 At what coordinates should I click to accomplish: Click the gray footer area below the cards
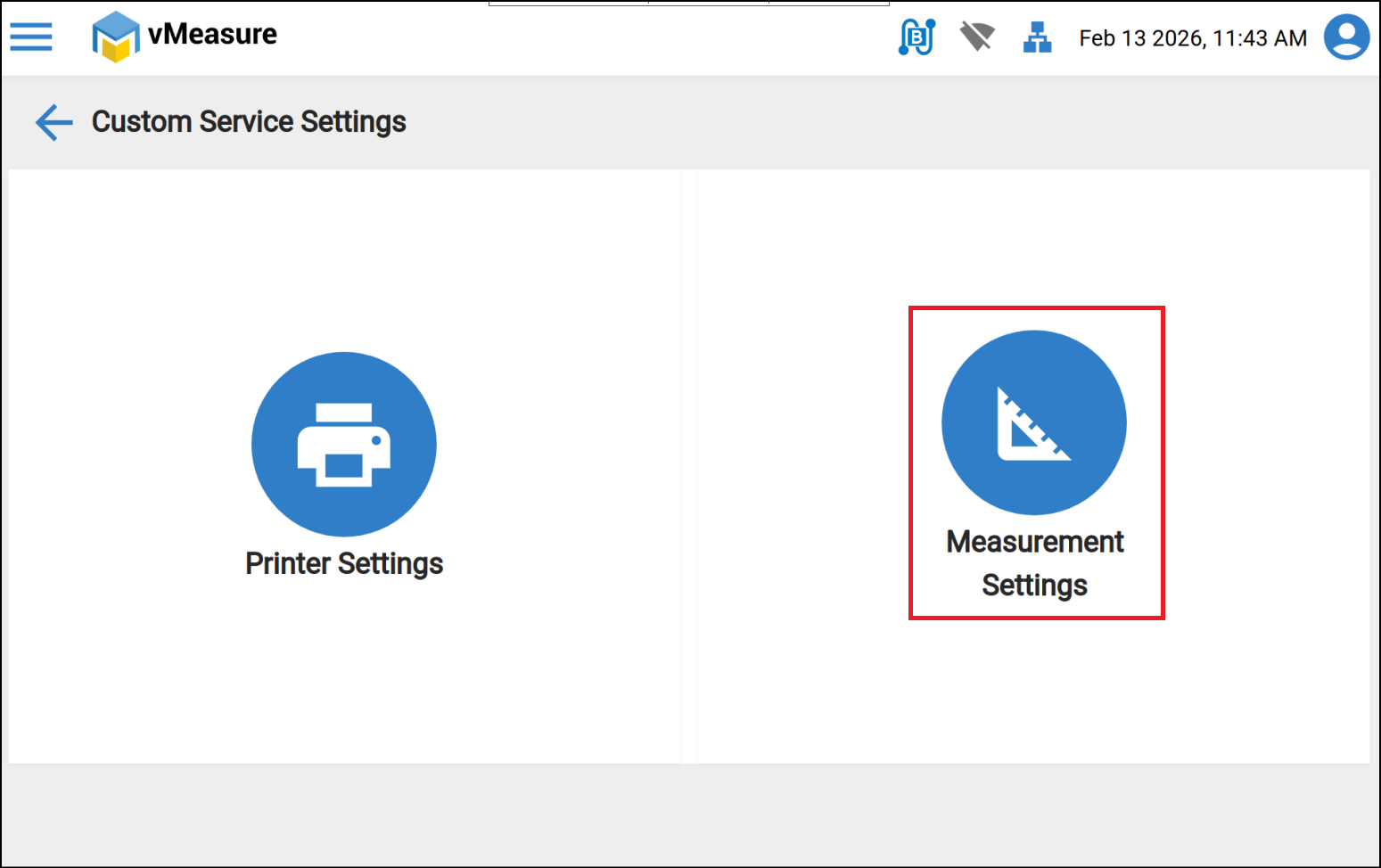click(690, 815)
